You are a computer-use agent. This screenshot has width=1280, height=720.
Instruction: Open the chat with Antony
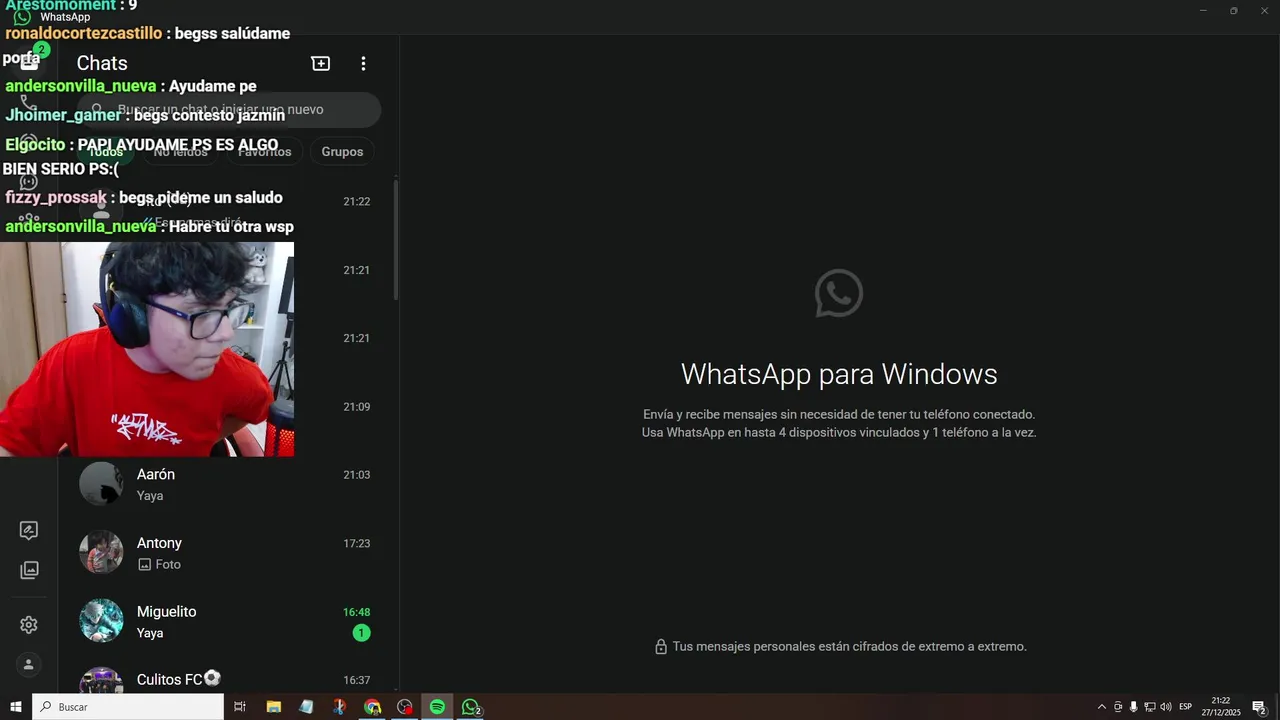pyautogui.click(x=229, y=553)
